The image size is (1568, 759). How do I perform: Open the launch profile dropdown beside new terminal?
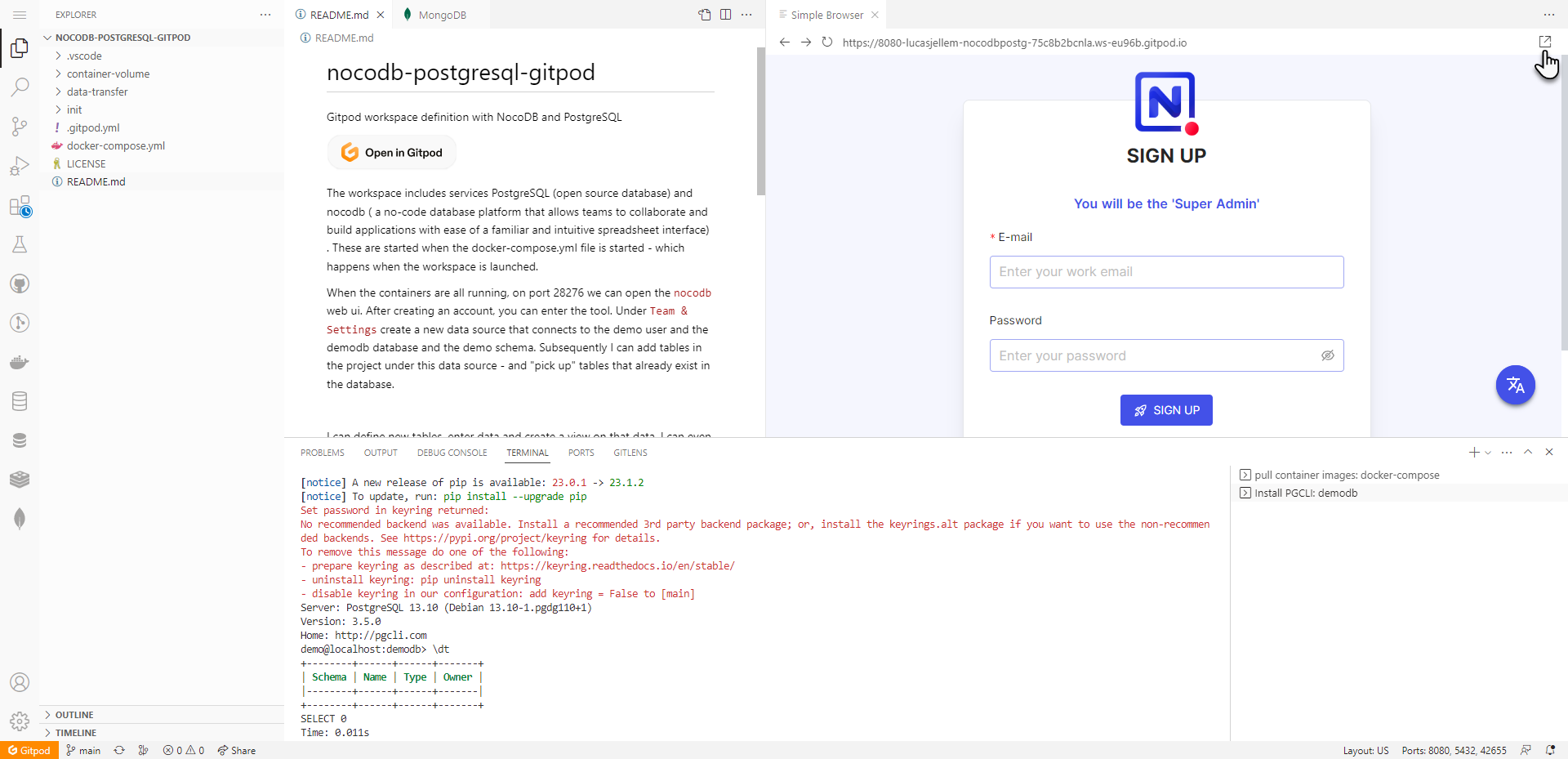click(x=1488, y=453)
